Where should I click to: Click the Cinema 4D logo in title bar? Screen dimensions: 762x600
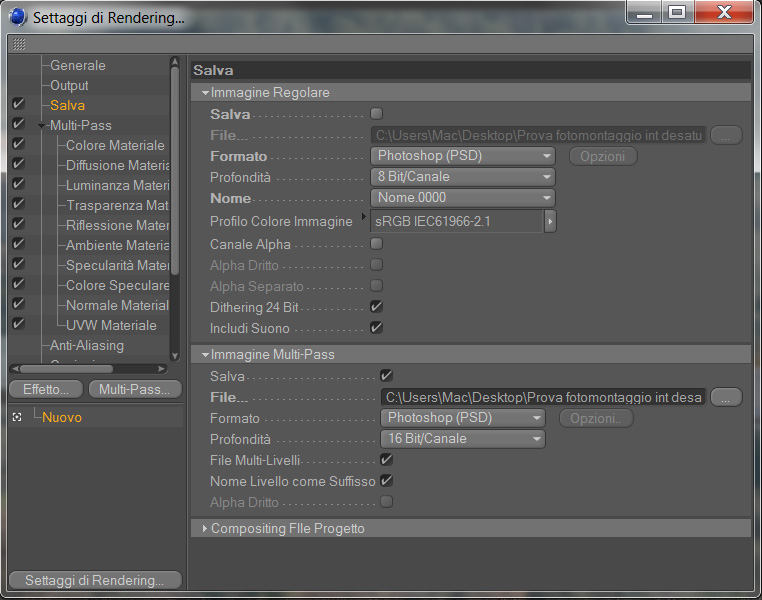(18, 17)
